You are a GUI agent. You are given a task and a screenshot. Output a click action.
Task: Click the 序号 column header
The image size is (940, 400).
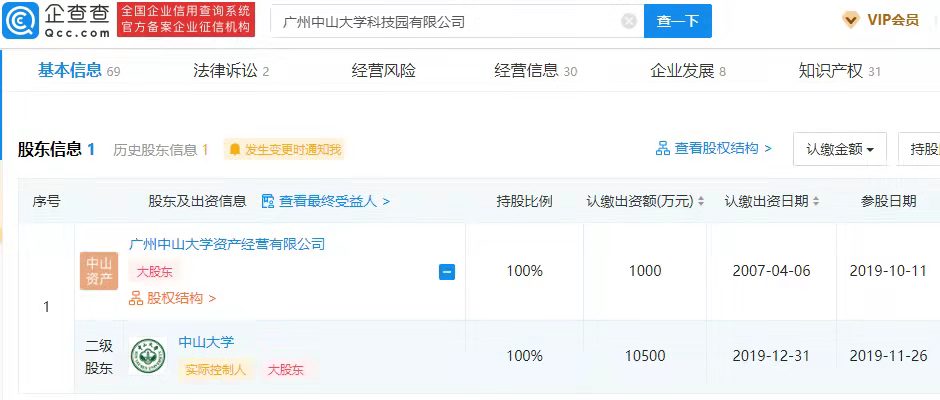(x=46, y=201)
